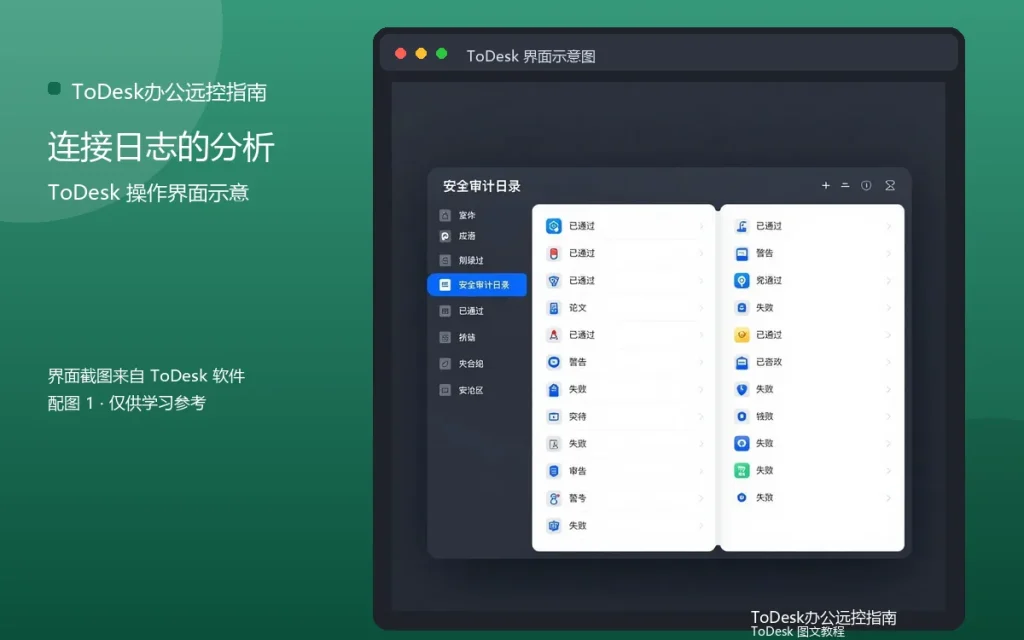Click the 论文 entry text

click(577, 308)
